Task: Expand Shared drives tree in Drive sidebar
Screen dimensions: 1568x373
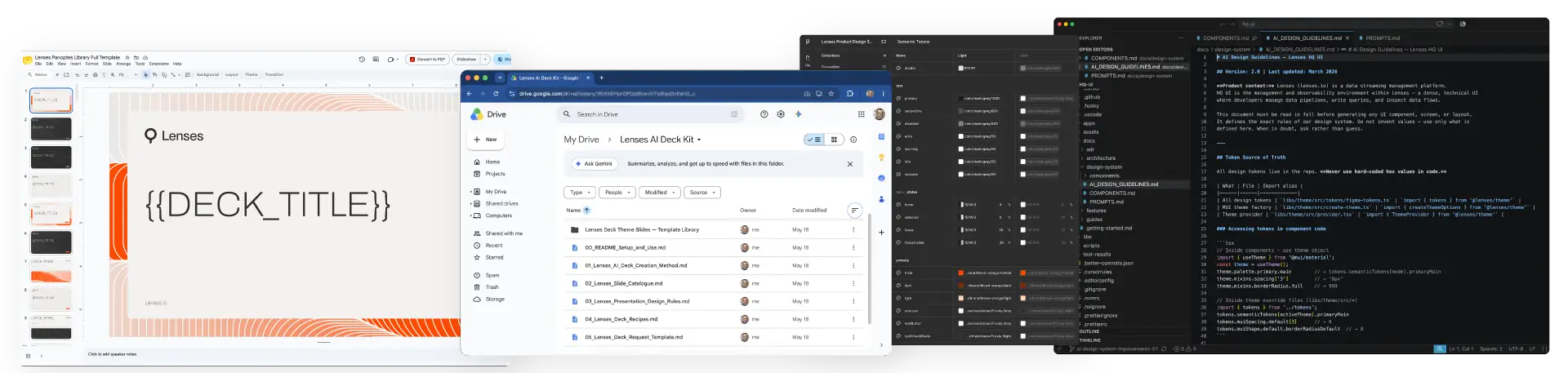Action: (470, 203)
